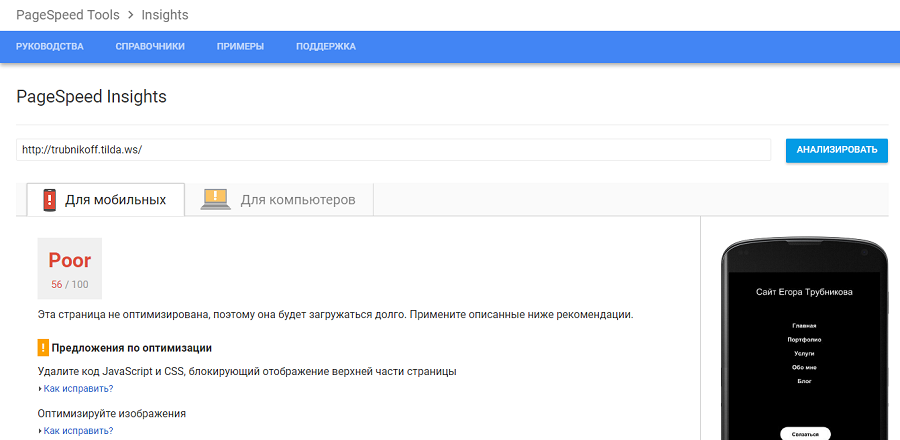Go to the ПРИМЕРЫ section
Viewport: 900px width, 440px height.
point(240,47)
